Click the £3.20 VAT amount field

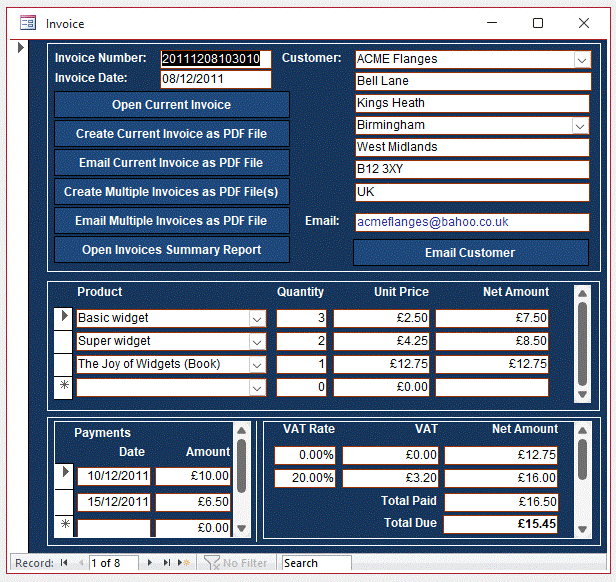(x=390, y=478)
